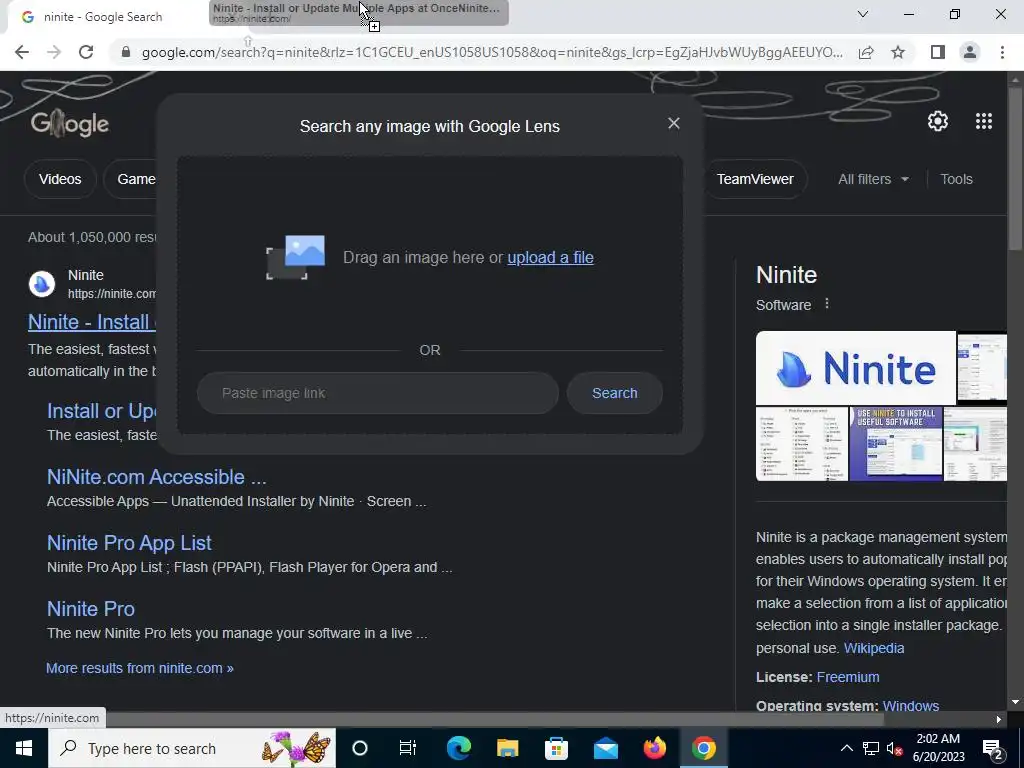
Task: Open the knowledge panel three-dot options
Action: [x=827, y=304]
